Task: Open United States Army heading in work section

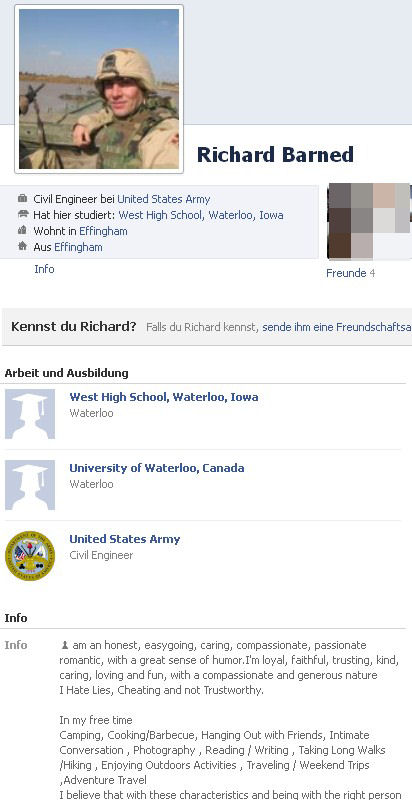Action: click(x=124, y=539)
